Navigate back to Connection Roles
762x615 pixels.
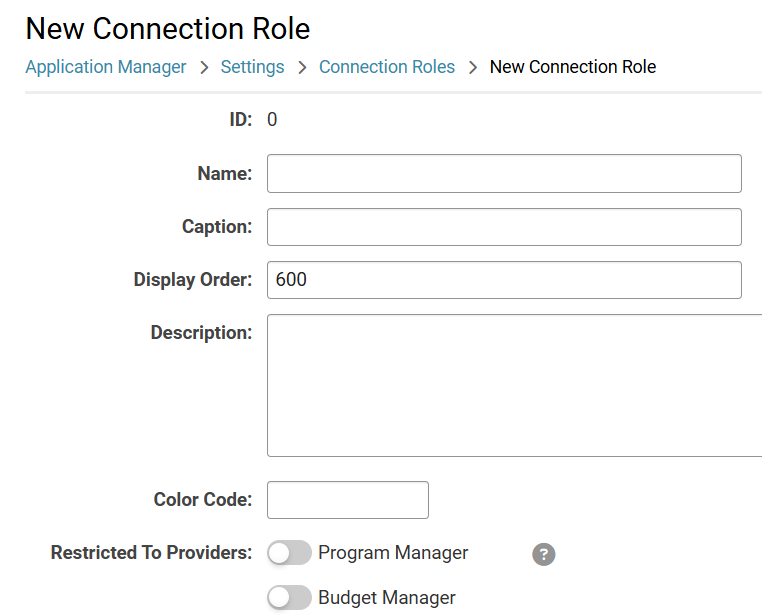[x=387, y=67]
